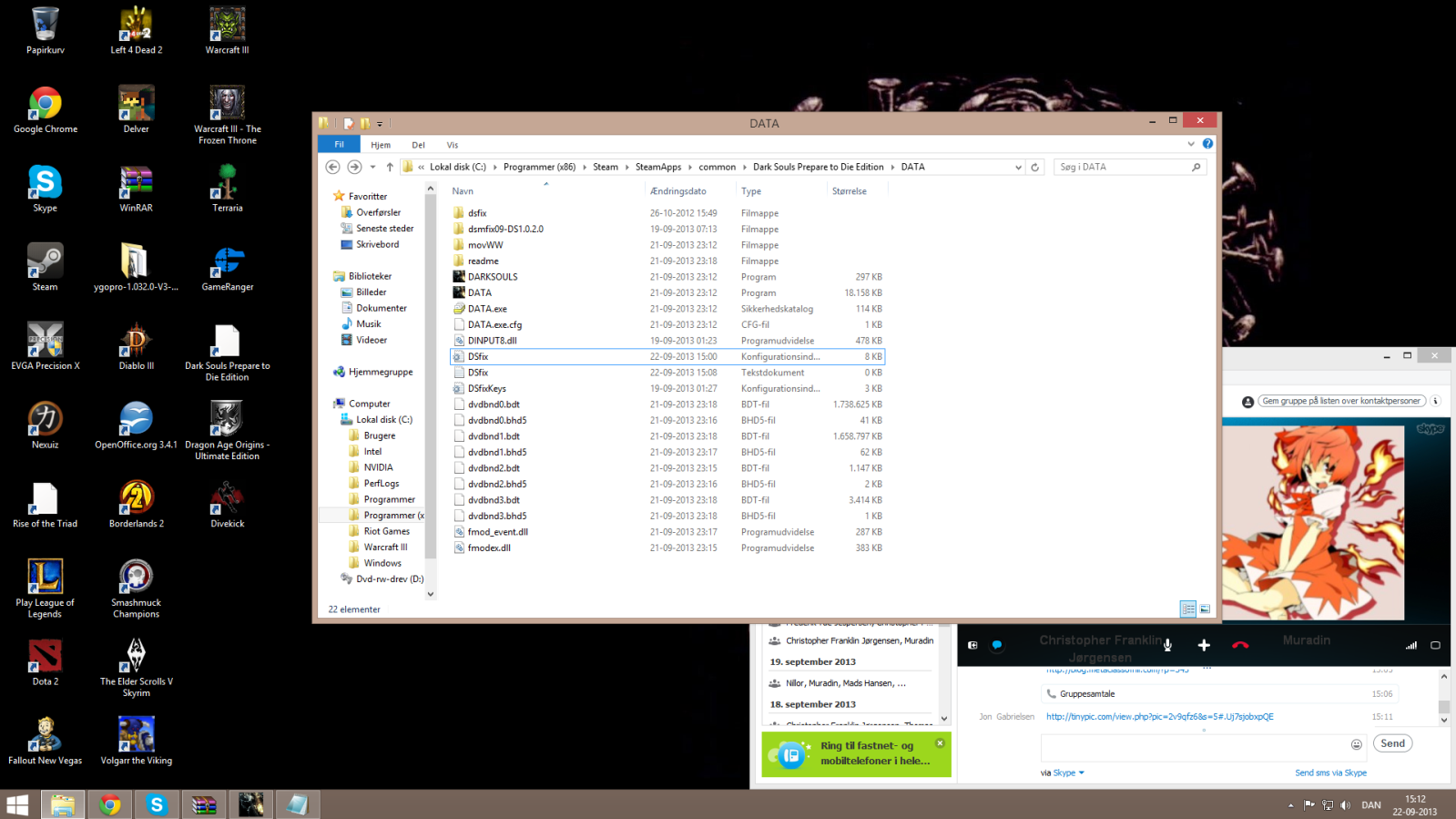This screenshot has width=1456, height=819.
Task: Open Explorer help question mark icon
Action: click(x=1207, y=144)
